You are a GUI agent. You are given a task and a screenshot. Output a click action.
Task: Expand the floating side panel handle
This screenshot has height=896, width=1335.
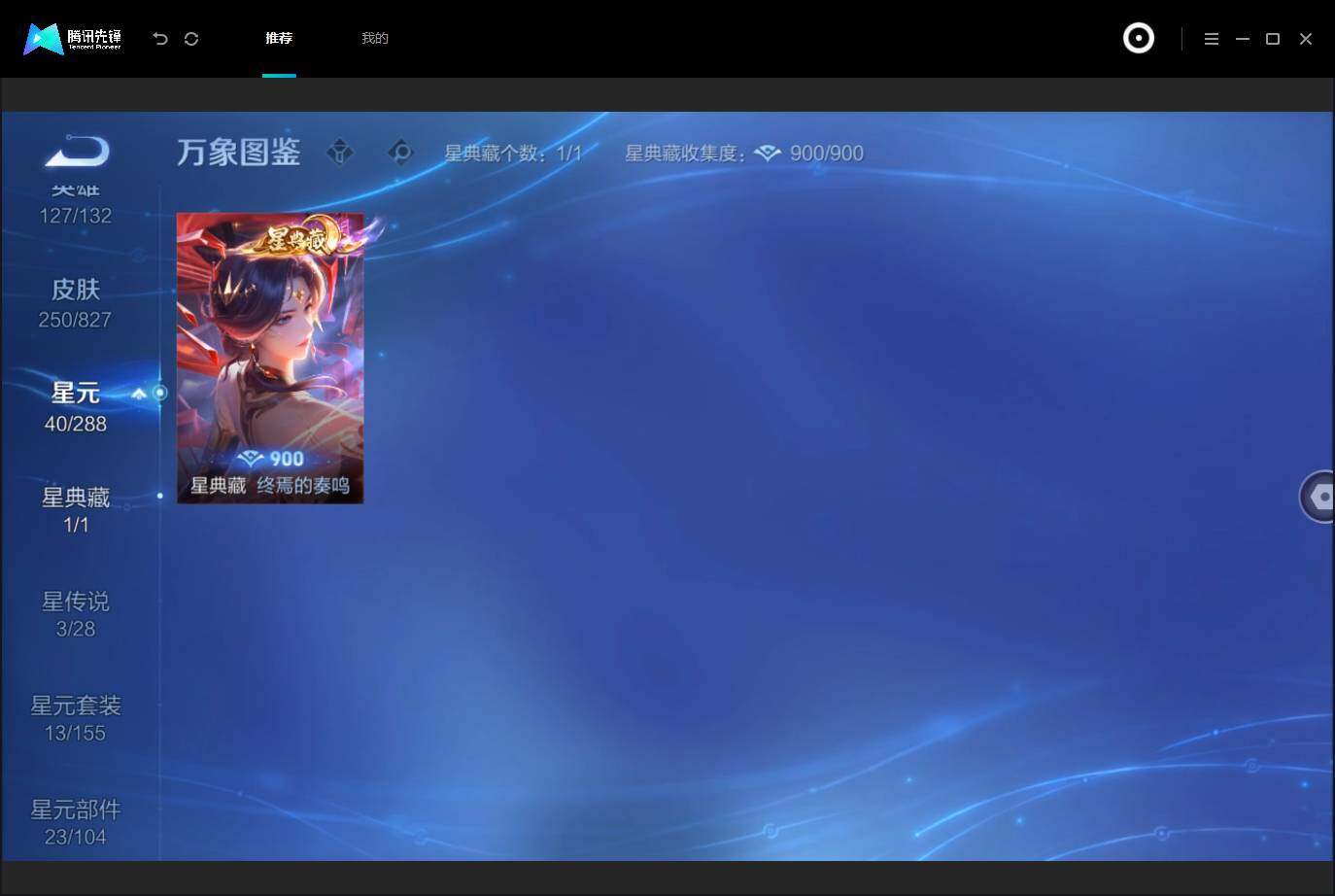(x=1318, y=497)
